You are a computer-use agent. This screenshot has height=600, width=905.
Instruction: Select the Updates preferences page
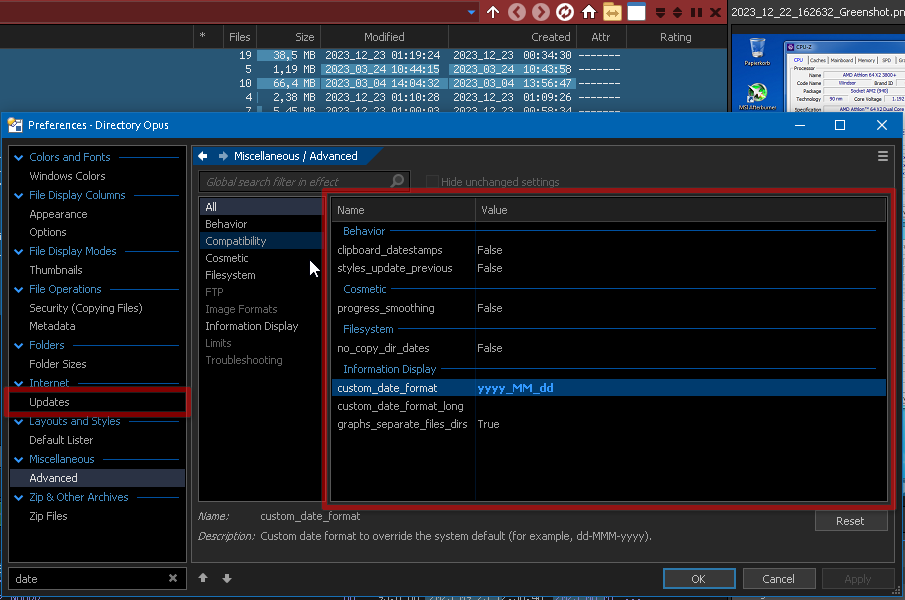pos(49,402)
